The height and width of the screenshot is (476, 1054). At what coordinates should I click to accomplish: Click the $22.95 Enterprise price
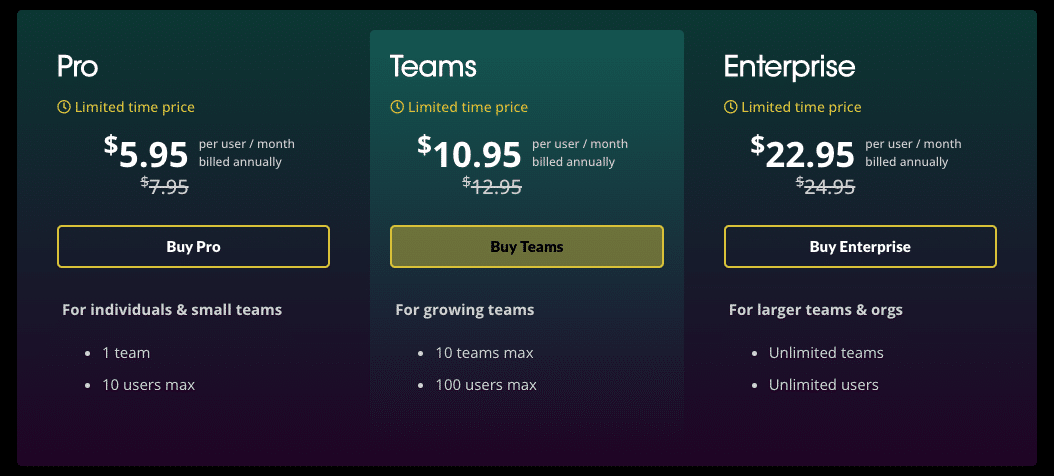click(x=803, y=153)
